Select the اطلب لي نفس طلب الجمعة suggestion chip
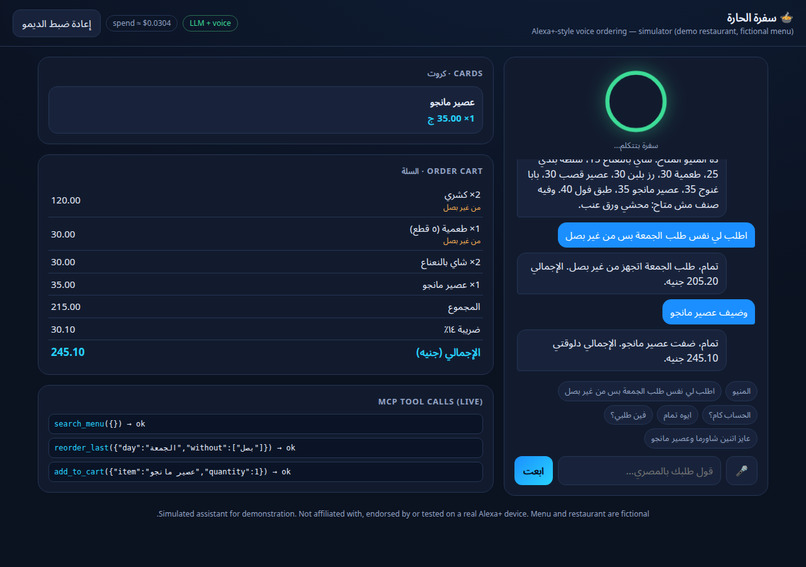The height and width of the screenshot is (567, 806). (639, 391)
